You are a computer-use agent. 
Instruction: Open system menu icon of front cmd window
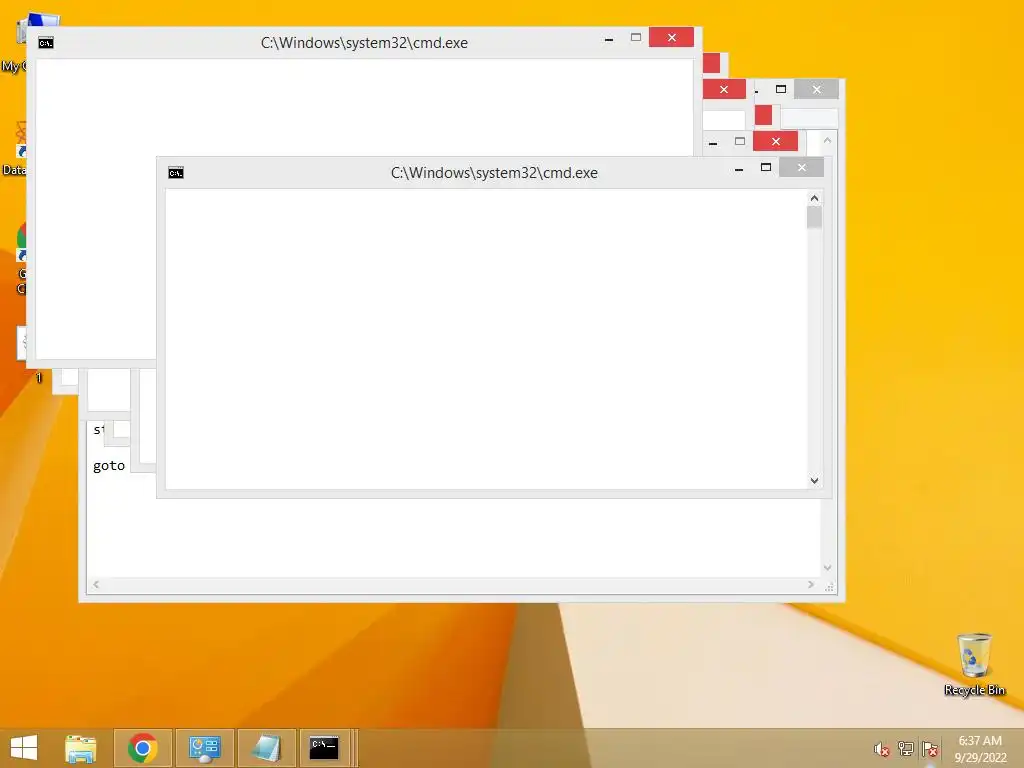pos(176,172)
